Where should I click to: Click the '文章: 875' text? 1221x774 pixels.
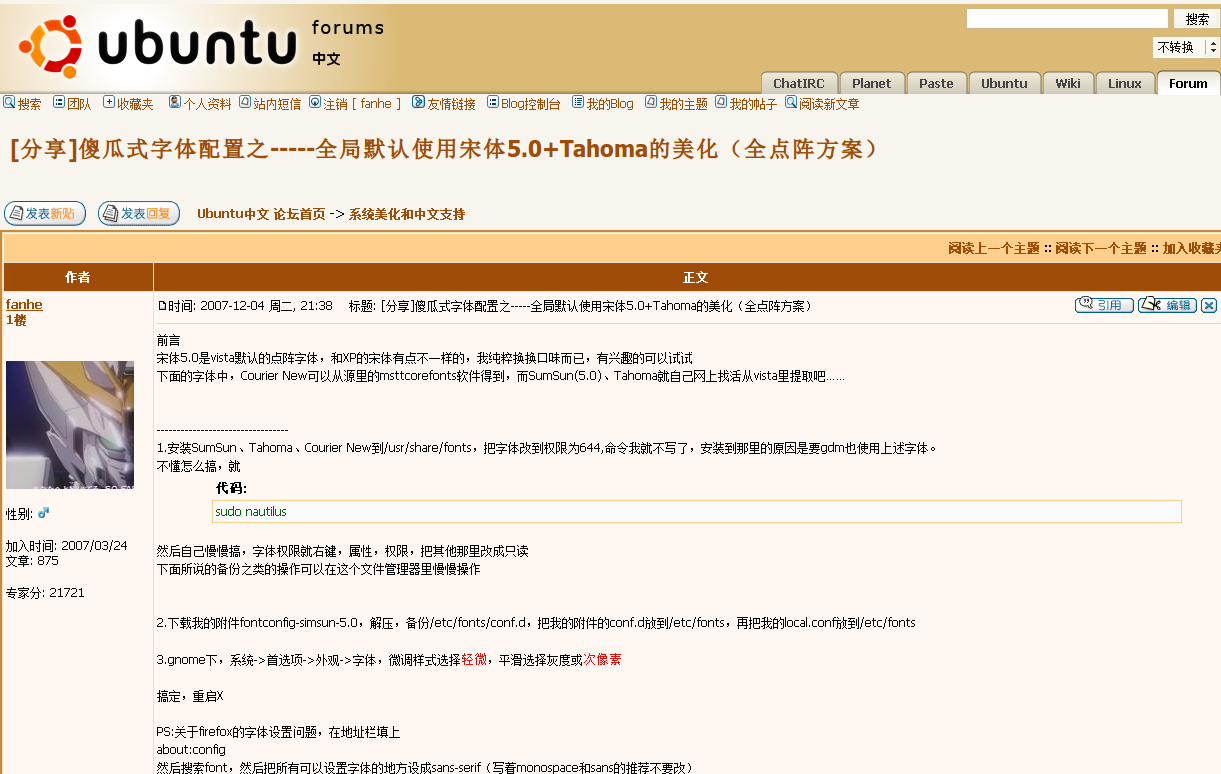32,560
